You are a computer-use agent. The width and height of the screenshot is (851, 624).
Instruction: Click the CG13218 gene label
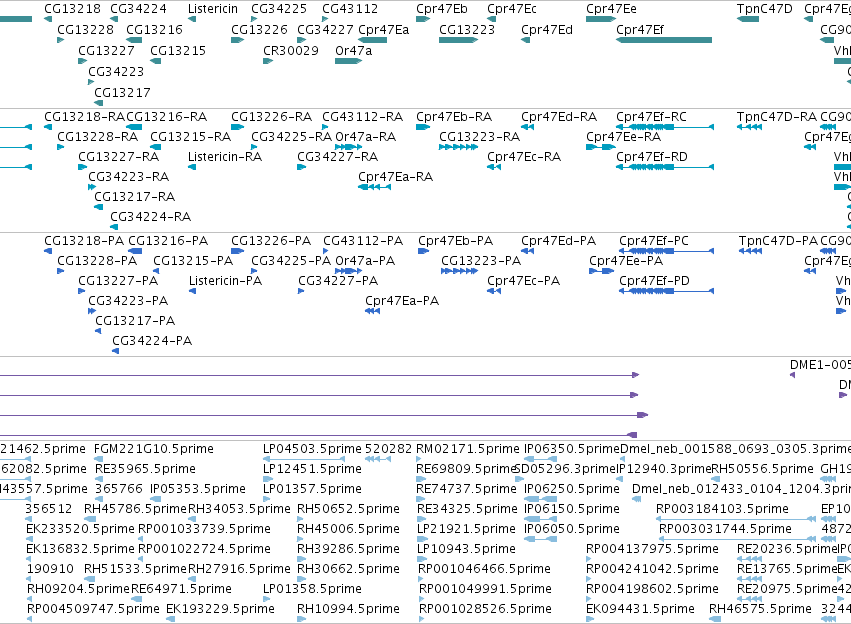(x=72, y=9)
